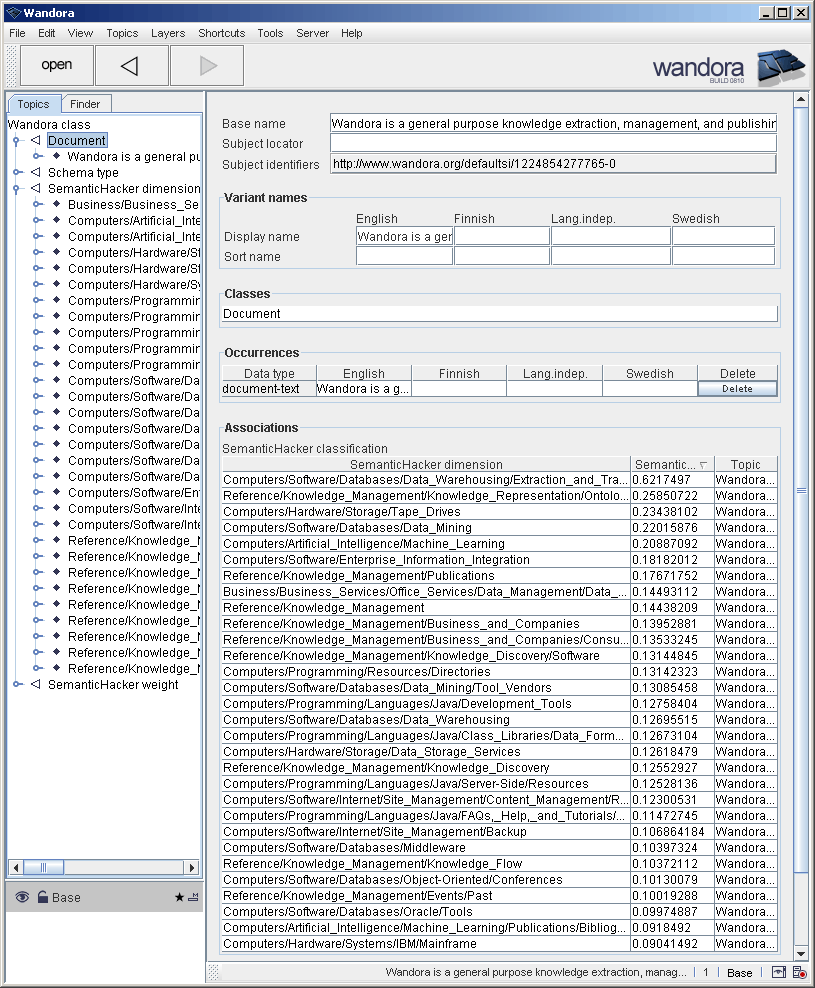
Task: Switch to the Finder tab
Action: 86,103
